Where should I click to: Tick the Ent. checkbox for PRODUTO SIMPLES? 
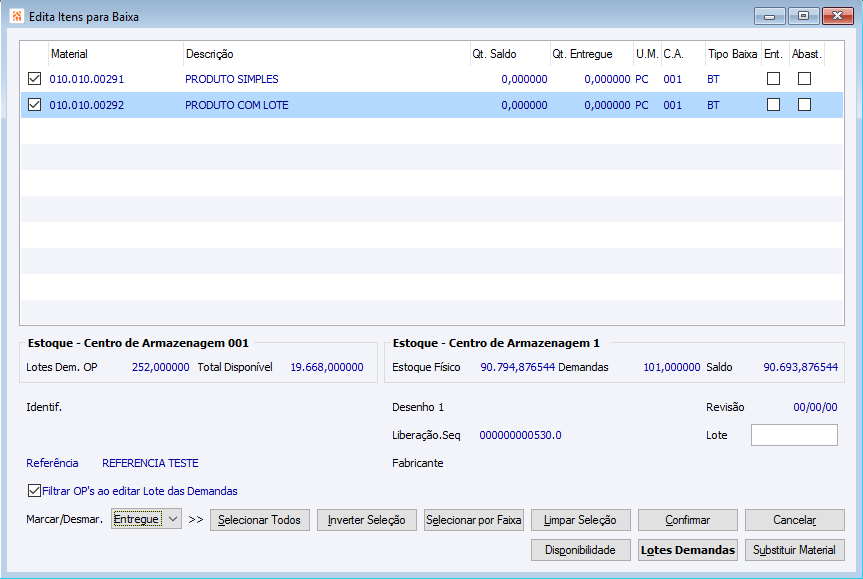click(773, 79)
